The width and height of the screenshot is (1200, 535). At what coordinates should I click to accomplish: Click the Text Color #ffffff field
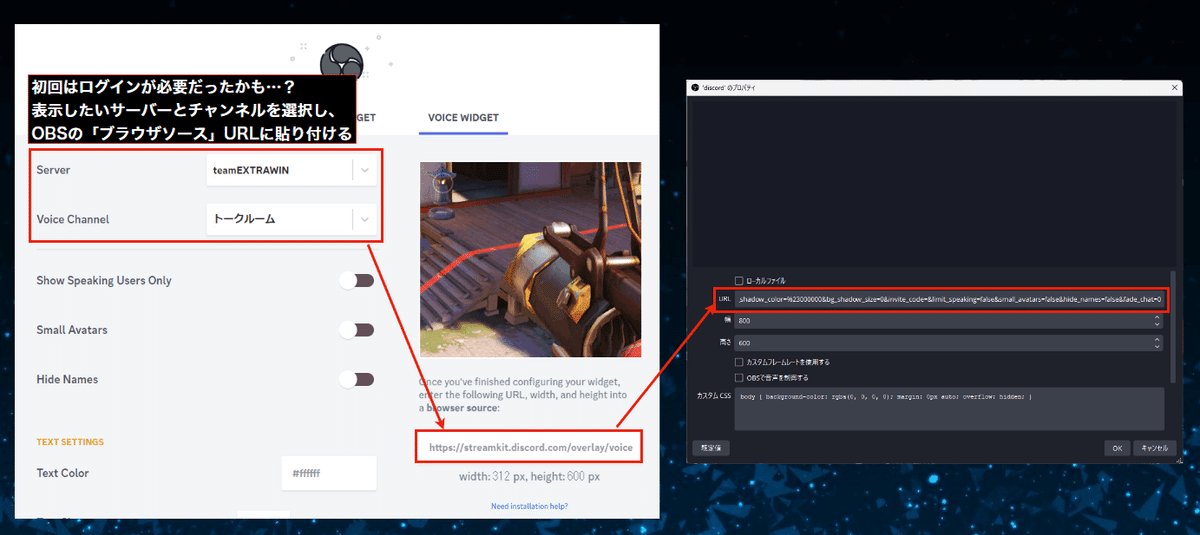[329, 473]
